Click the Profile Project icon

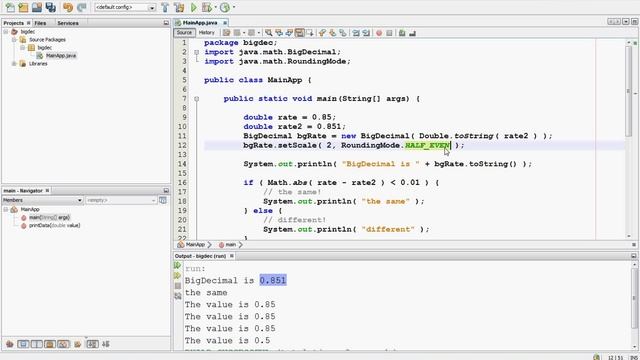[225, 7]
